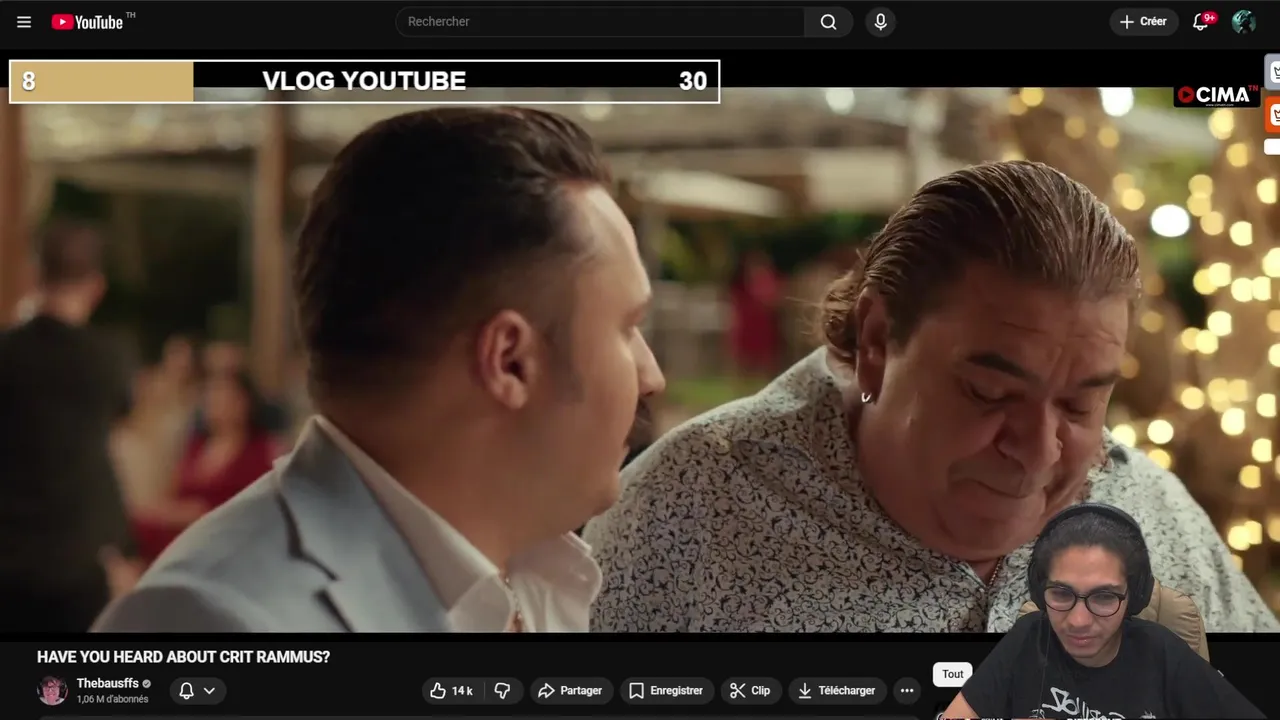Open the notifications bell in the header

[x=1202, y=22]
